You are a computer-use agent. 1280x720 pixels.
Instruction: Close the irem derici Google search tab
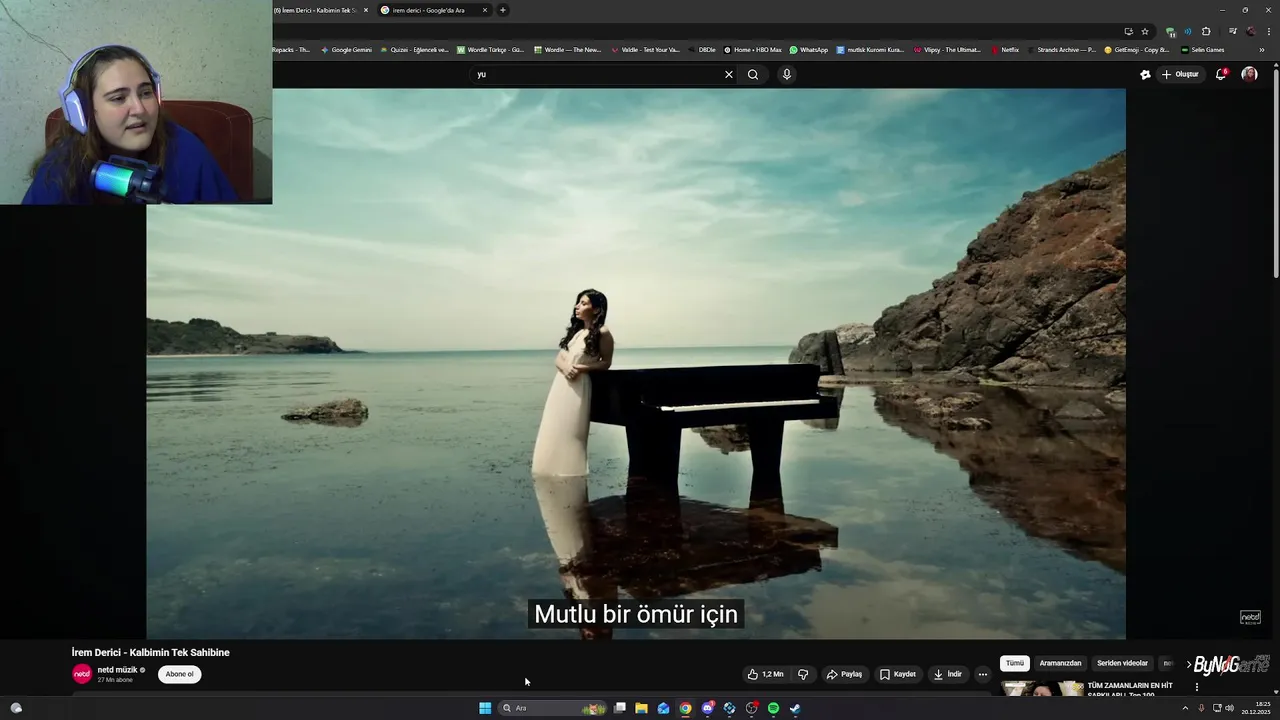point(485,10)
